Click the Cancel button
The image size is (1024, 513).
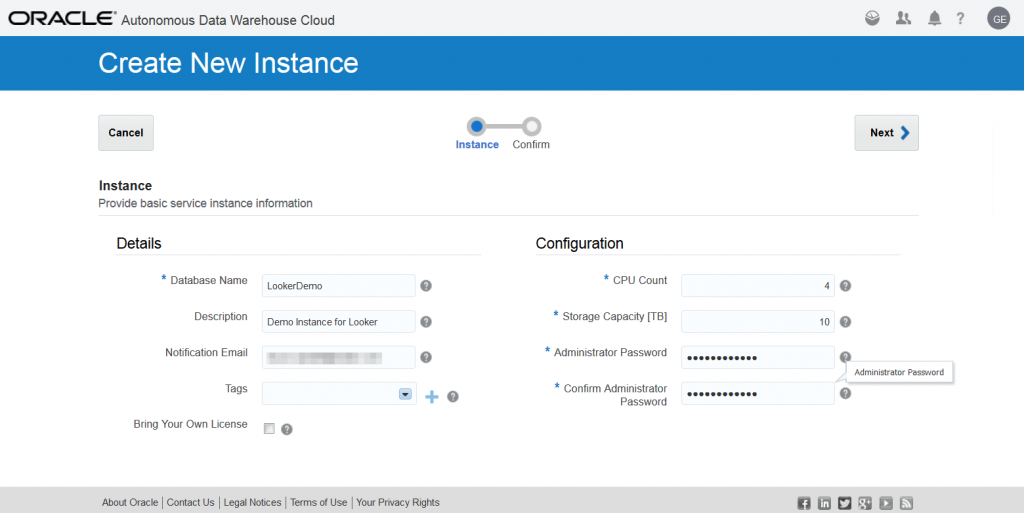coord(126,133)
